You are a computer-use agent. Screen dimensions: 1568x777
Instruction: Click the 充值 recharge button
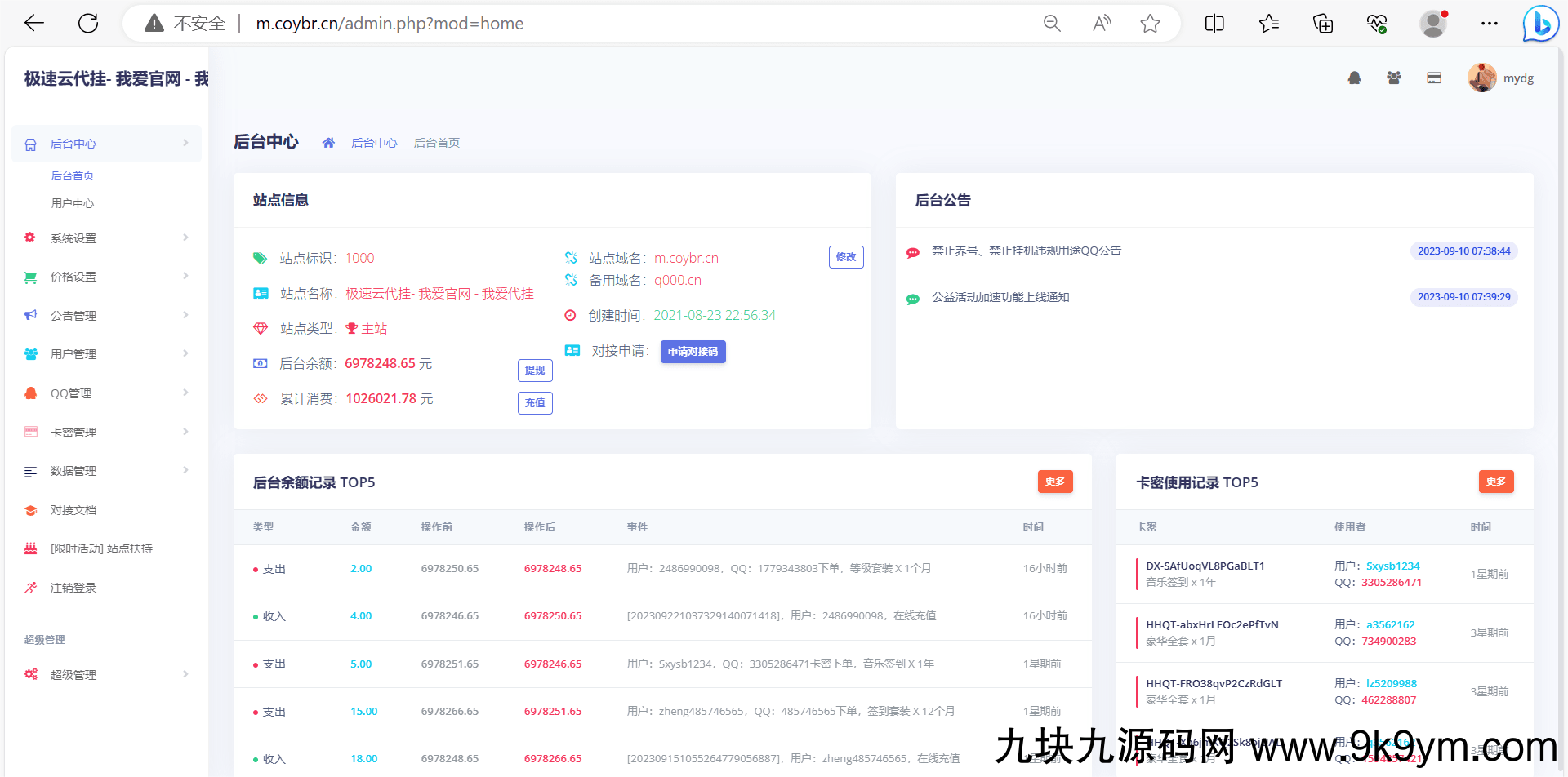(535, 403)
